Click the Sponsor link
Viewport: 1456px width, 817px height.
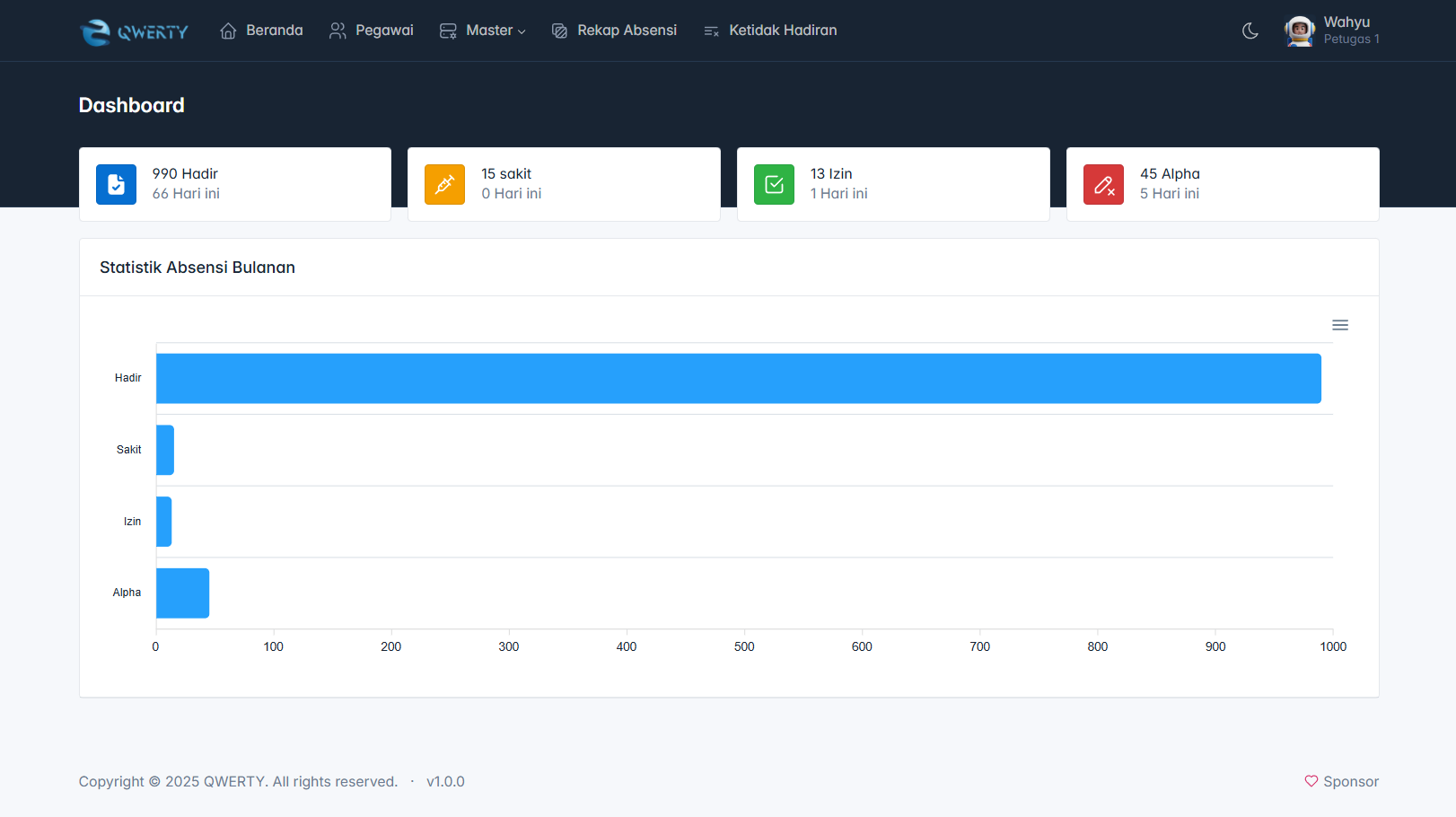click(1342, 782)
